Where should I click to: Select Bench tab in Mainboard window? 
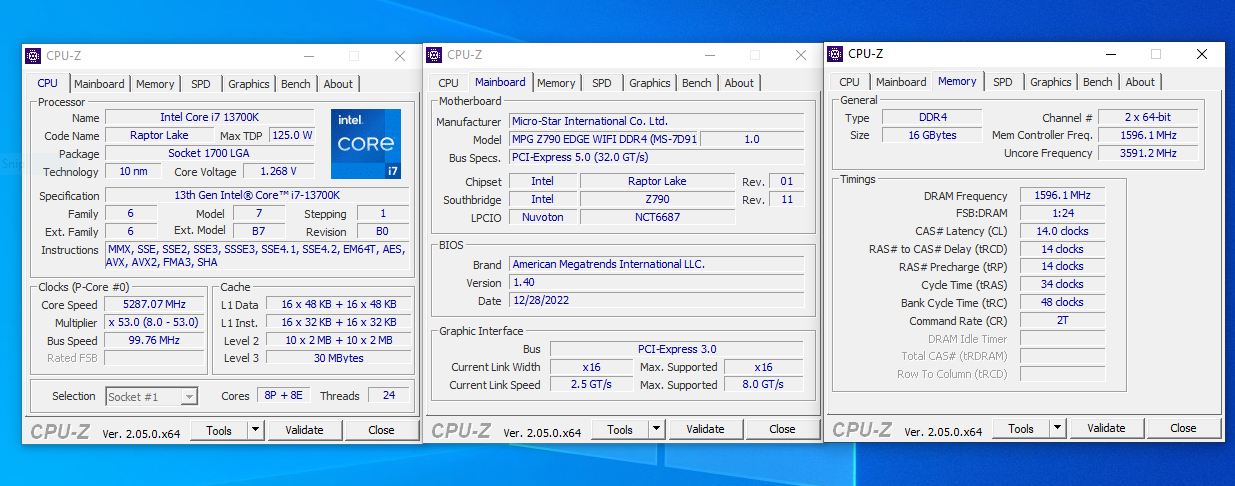click(697, 83)
